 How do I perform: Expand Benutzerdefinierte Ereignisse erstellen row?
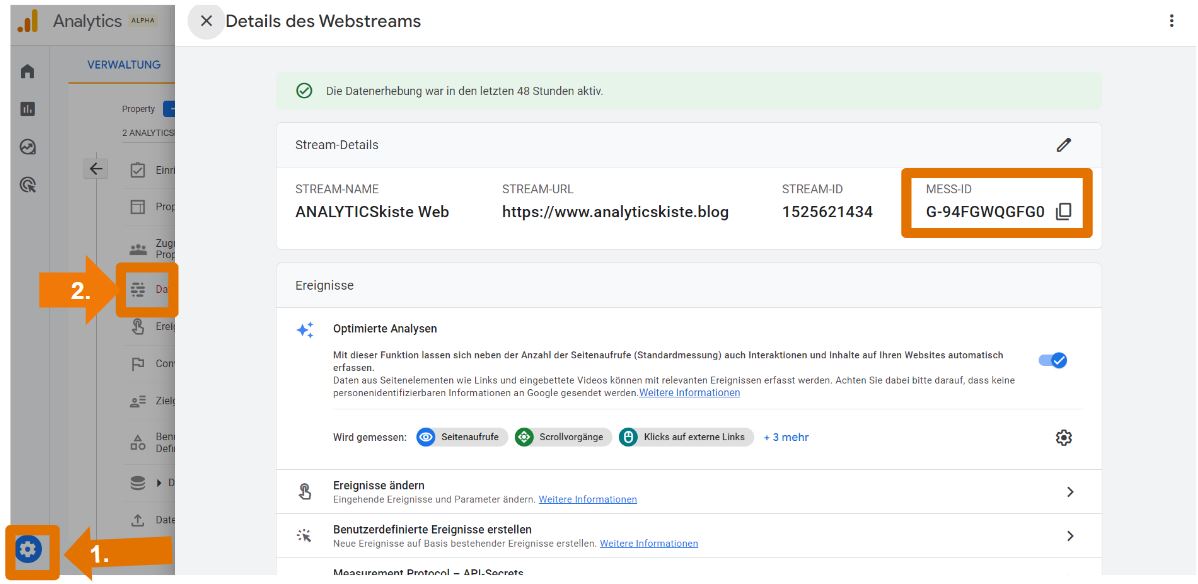point(1069,536)
